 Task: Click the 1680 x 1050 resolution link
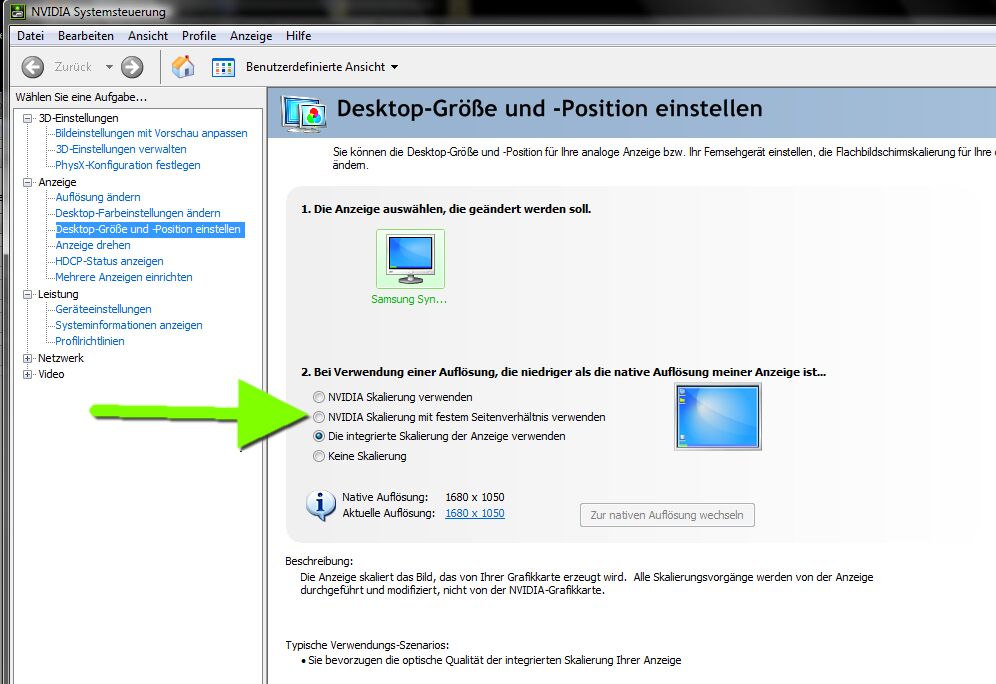474,513
